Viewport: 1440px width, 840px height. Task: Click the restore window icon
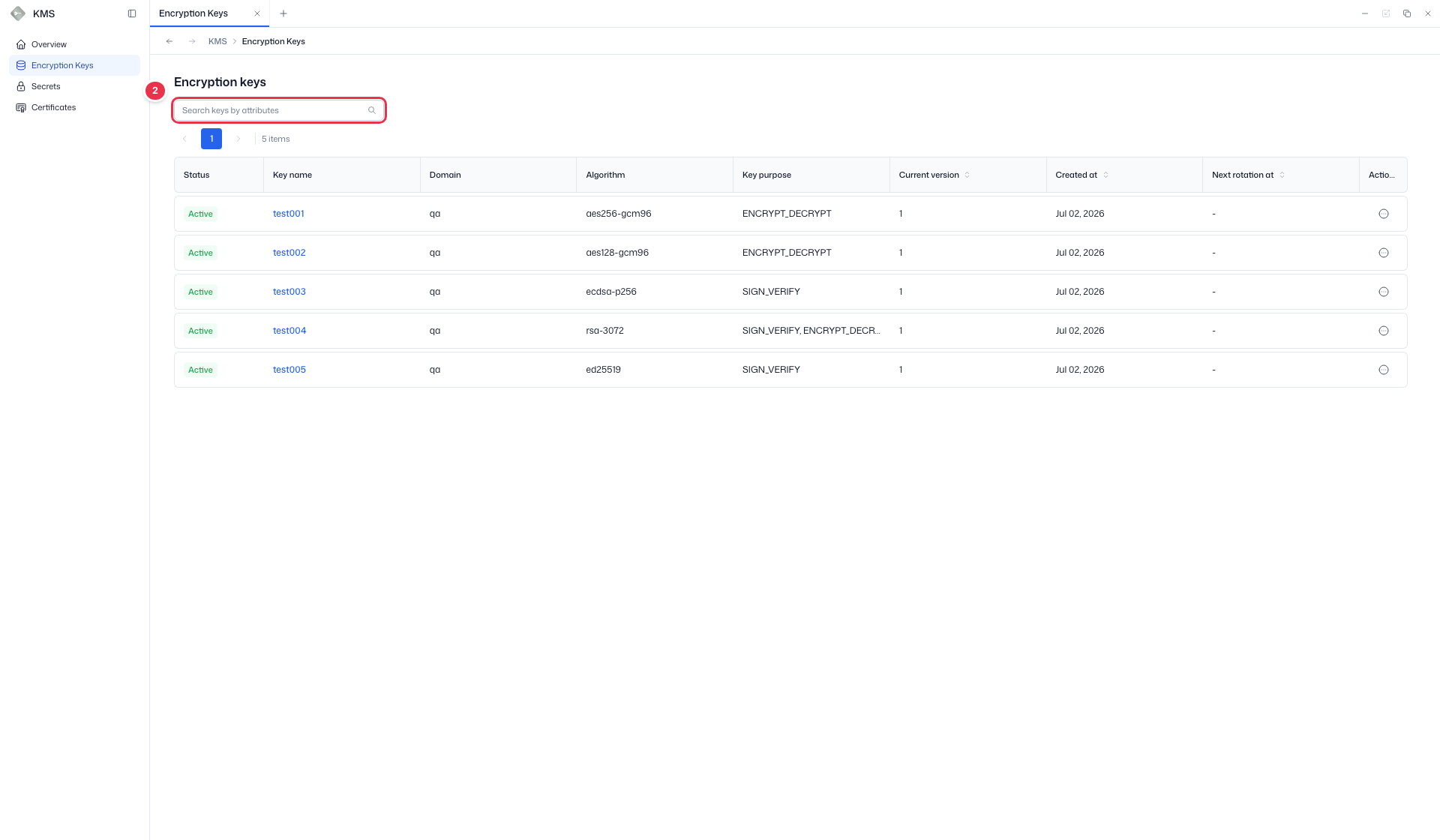click(x=1407, y=13)
